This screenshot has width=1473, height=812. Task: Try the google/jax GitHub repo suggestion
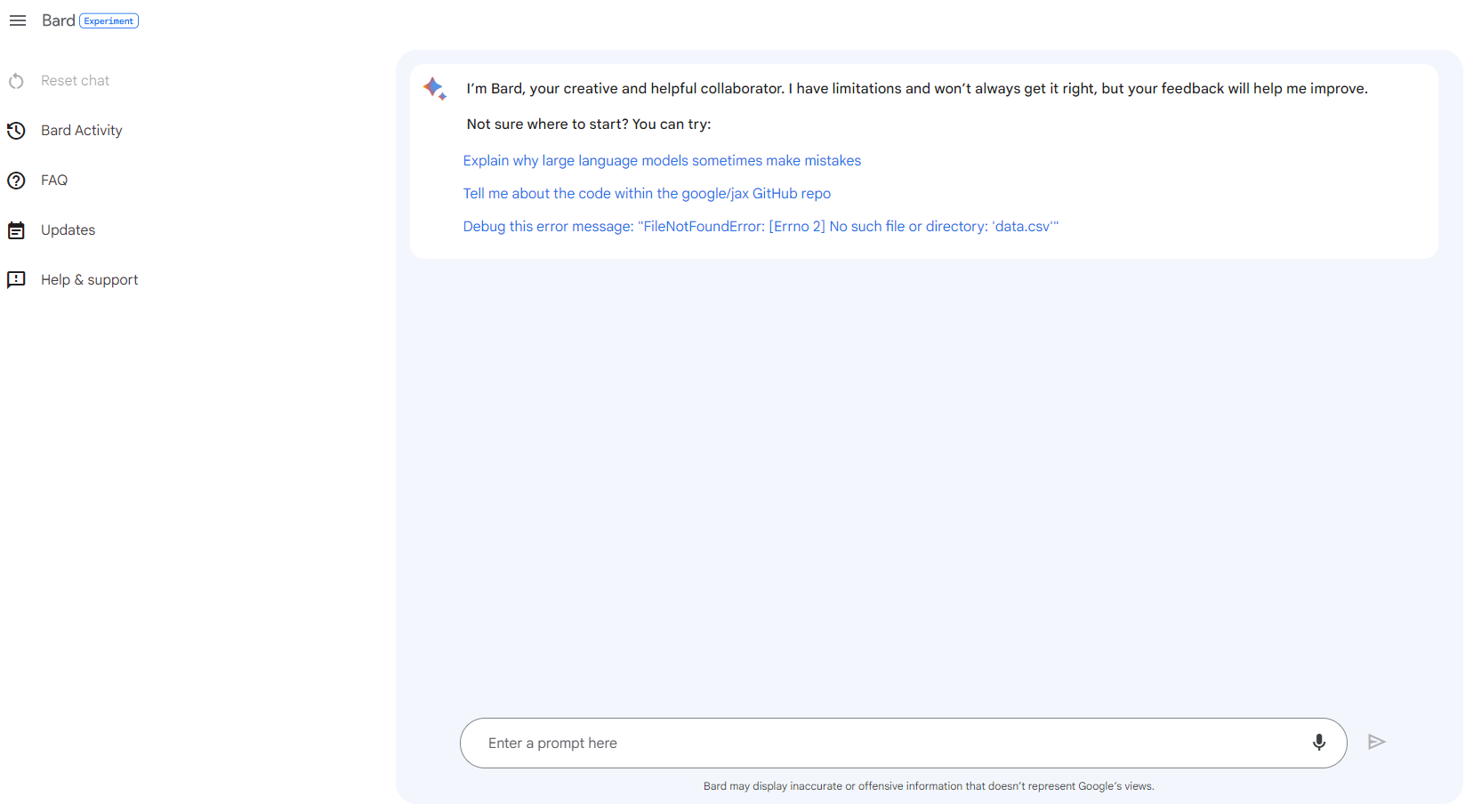pos(647,194)
